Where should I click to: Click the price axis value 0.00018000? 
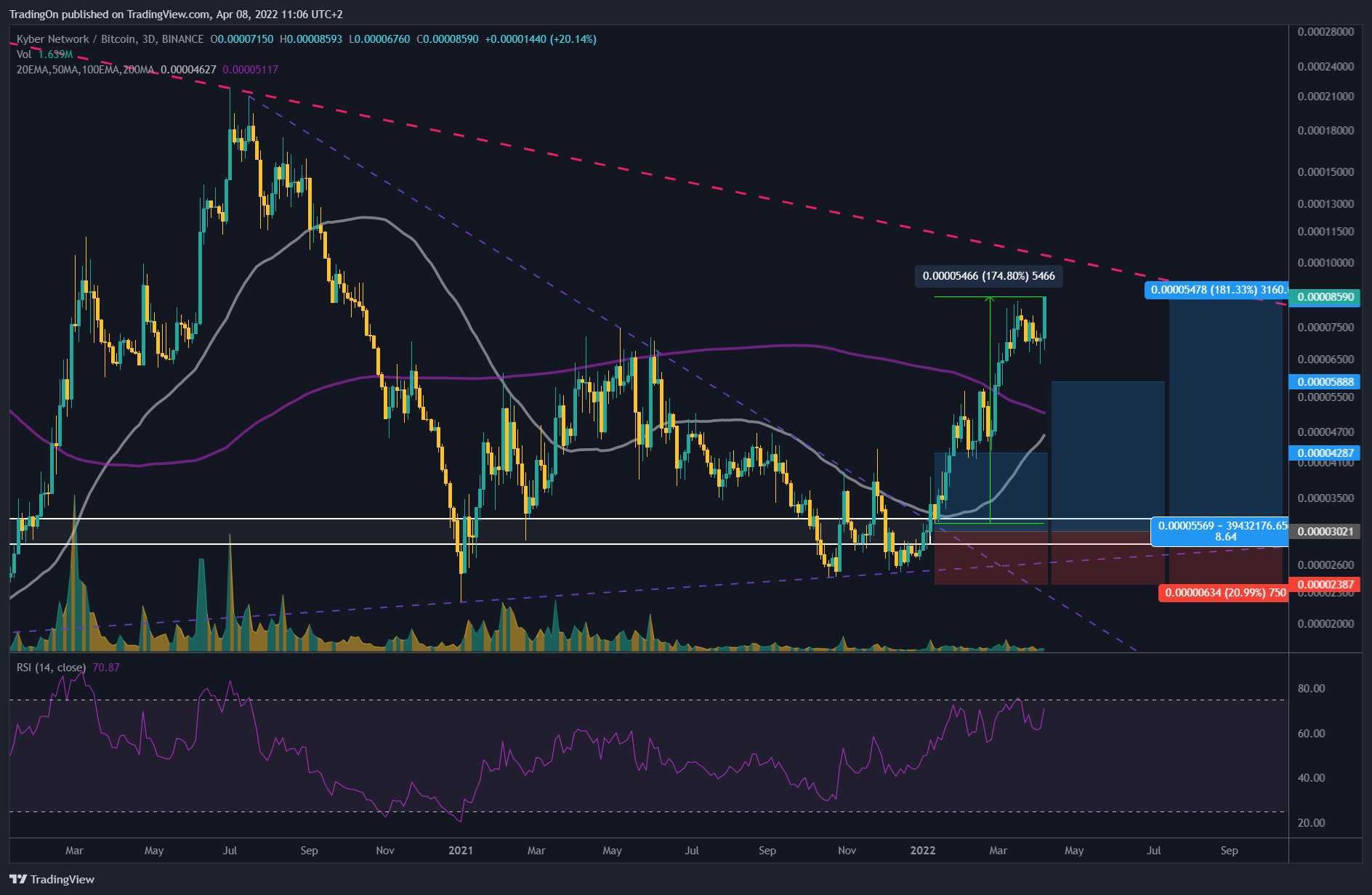1325,131
